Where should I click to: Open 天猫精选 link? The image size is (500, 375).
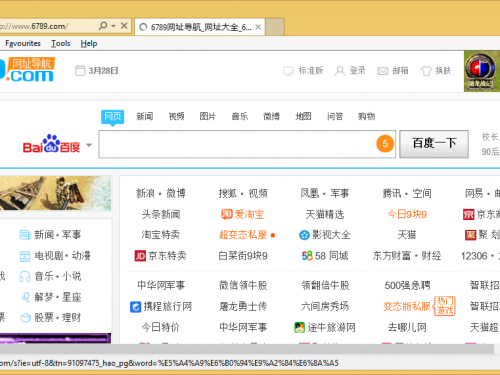(x=325, y=214)
